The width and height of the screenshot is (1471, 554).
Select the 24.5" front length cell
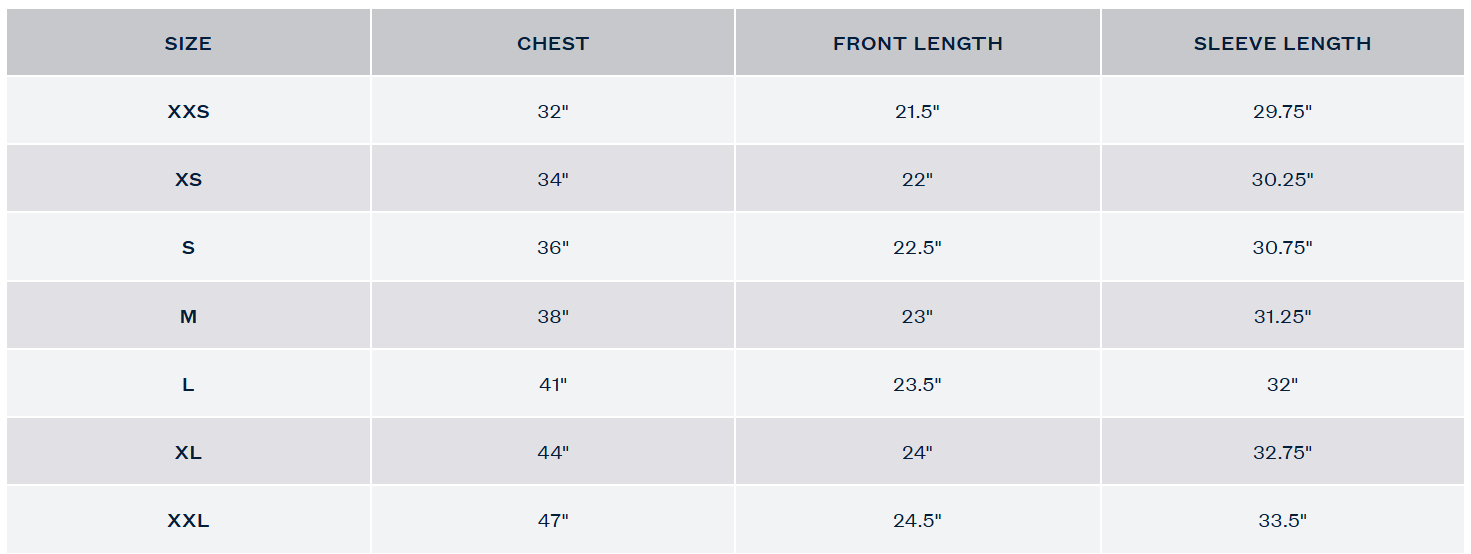[x=917, y=520]
